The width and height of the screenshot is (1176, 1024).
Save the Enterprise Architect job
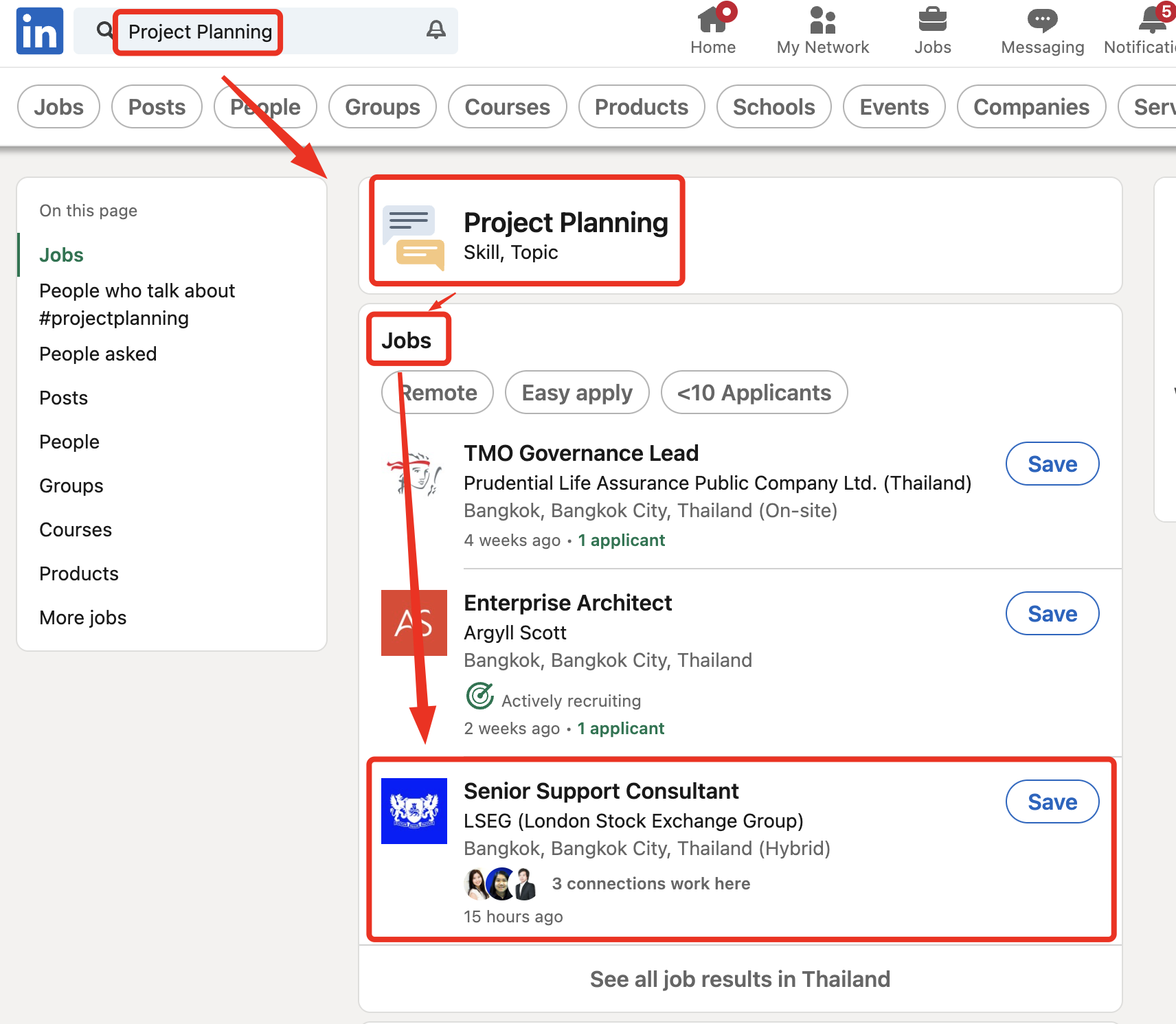coord(1052,613)
